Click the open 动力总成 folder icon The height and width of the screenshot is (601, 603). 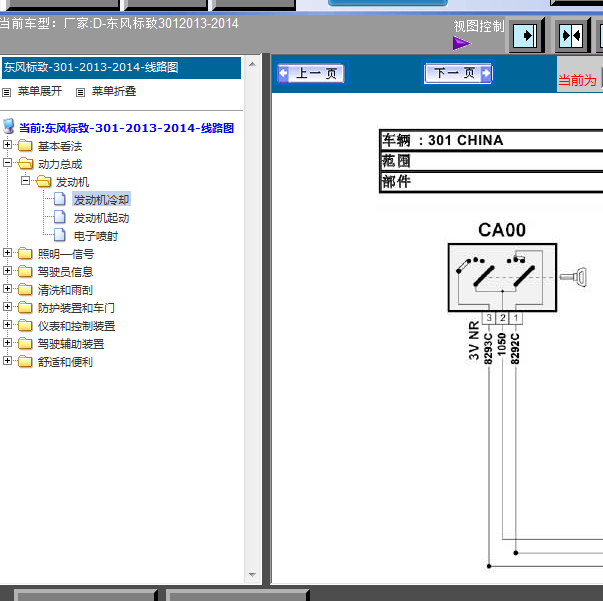pyautogui.click(x=25, y=163)
